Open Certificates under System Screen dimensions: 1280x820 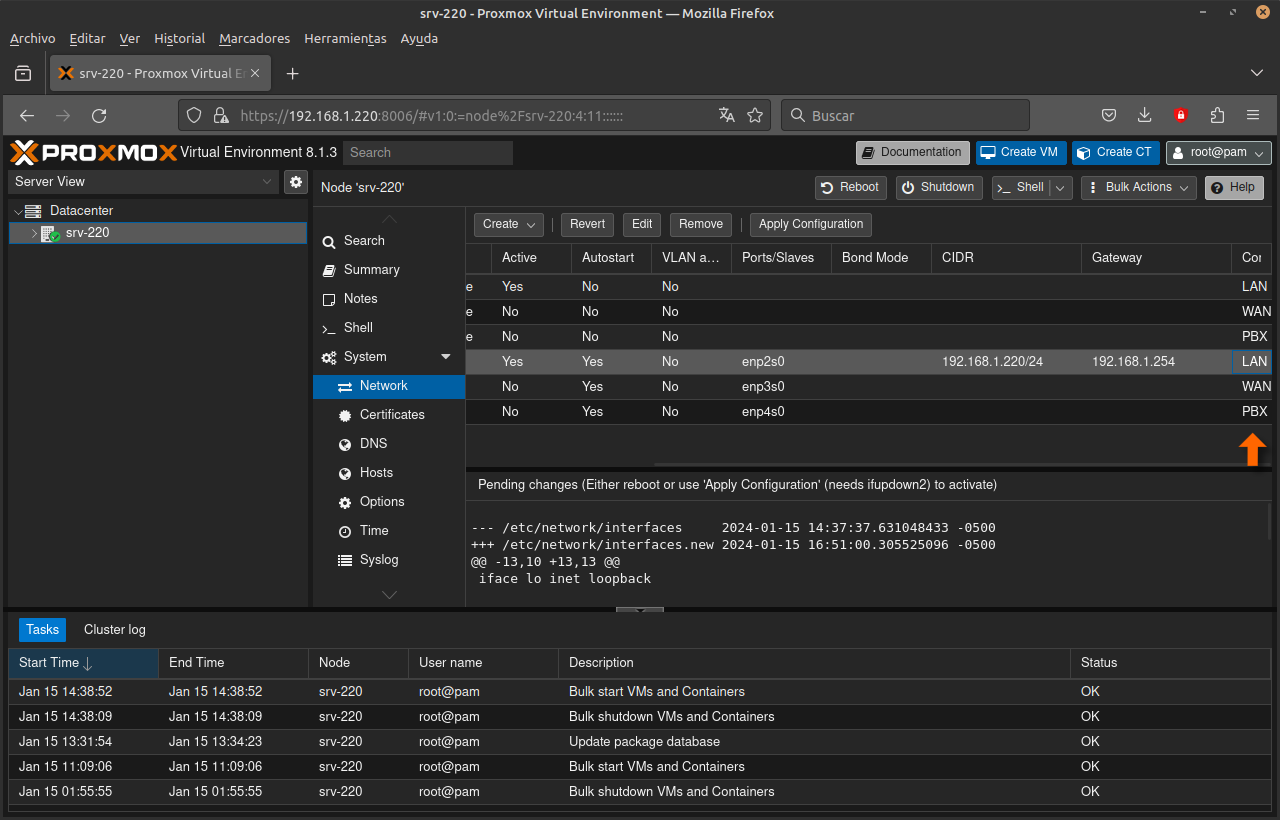(389, 415)
